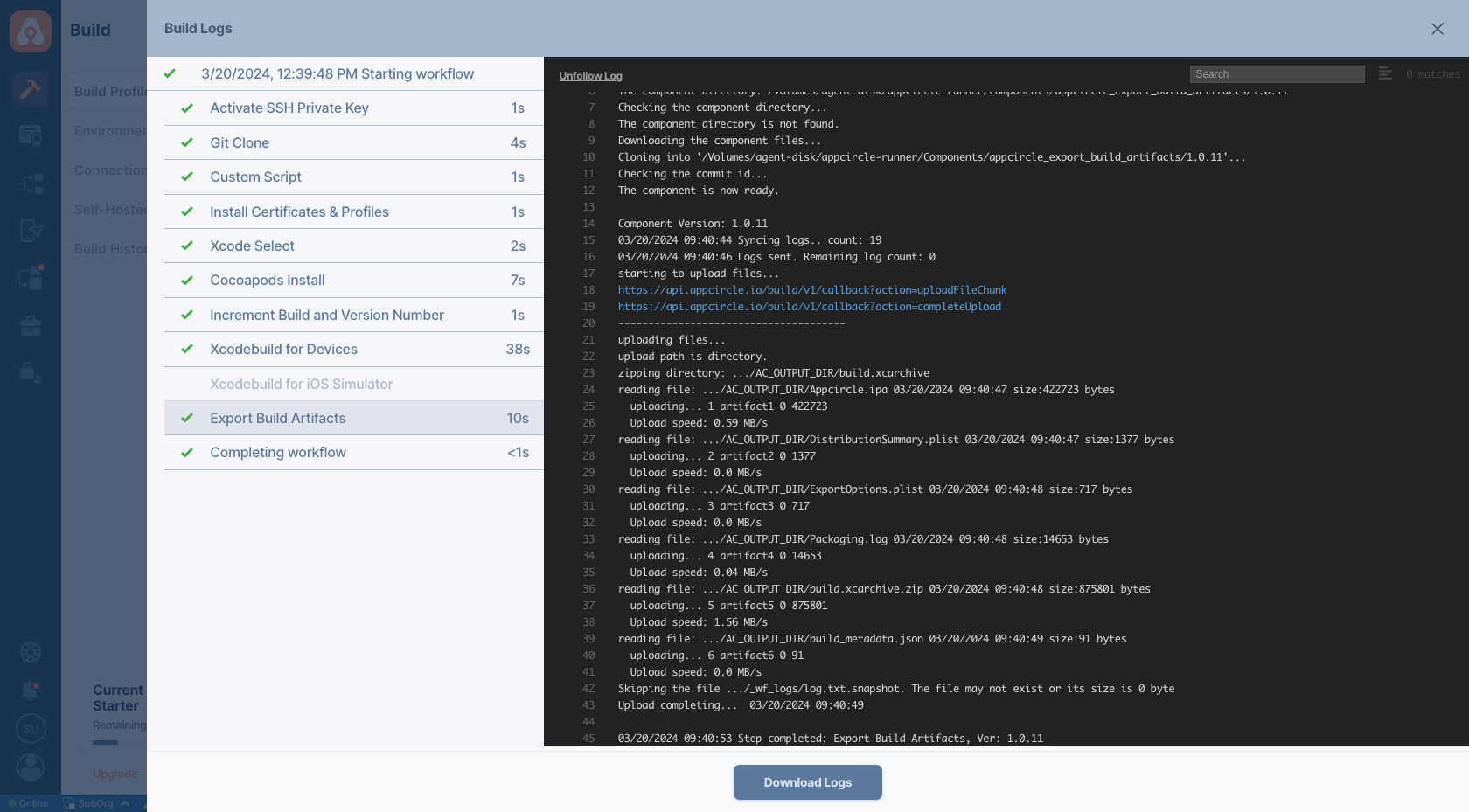
Task: Click log line 'The component is now ready.'
Action: [x=699, y=191]
